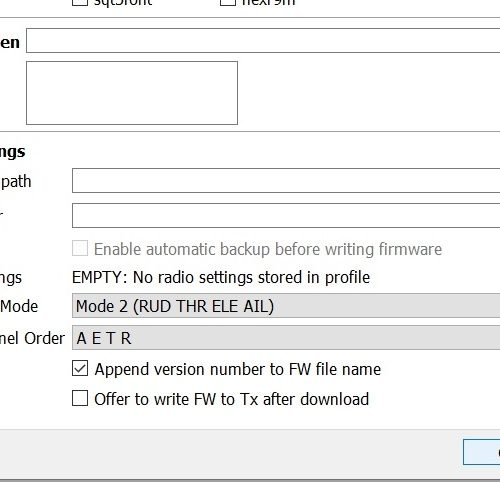The image size is (500, 482).
Task: Toggle greyed 'Enable automatic backup' checkbox
Action: coord(80,249)
